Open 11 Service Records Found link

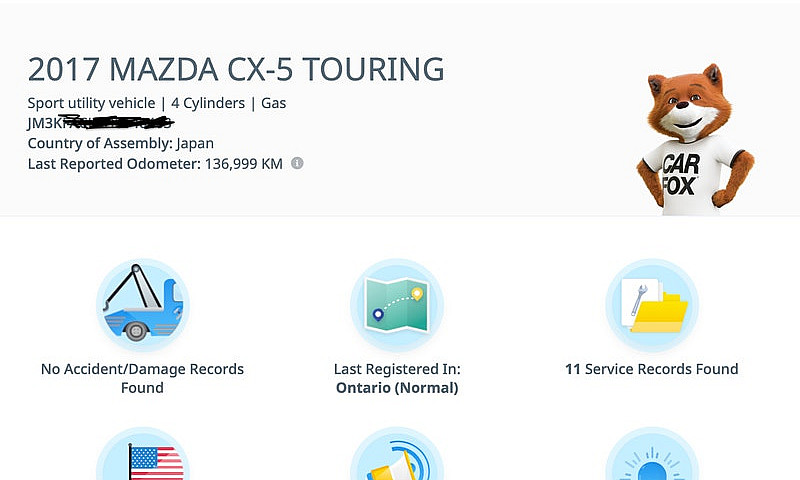coord(652,369)
